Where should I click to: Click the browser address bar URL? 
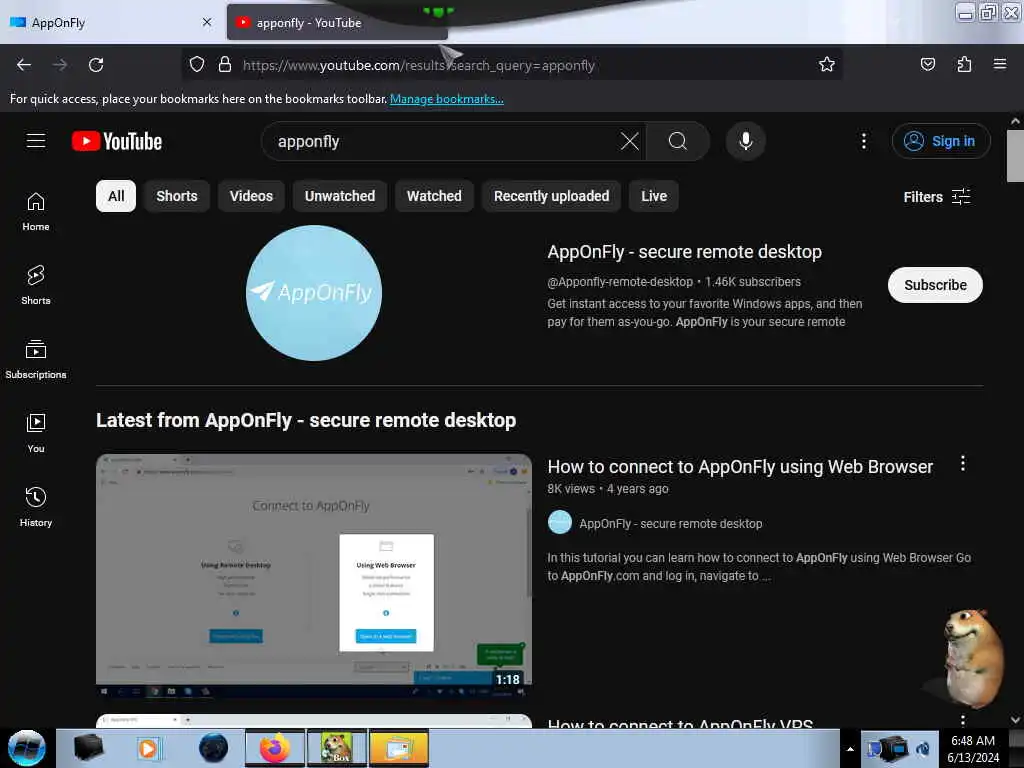[418, 65]
